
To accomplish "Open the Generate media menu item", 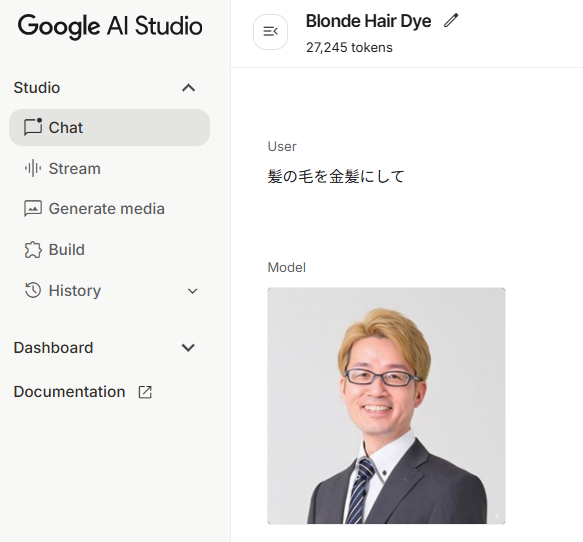I will [x=110, y=209].
